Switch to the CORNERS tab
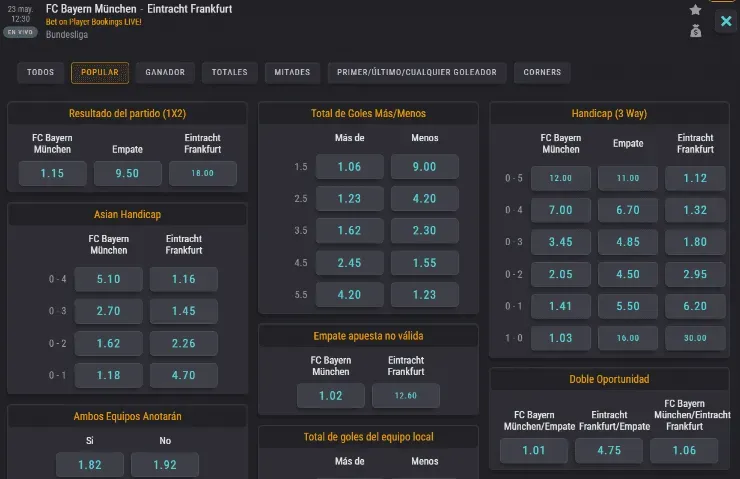This screenshot has height=479, width=740. pos(543,72)
